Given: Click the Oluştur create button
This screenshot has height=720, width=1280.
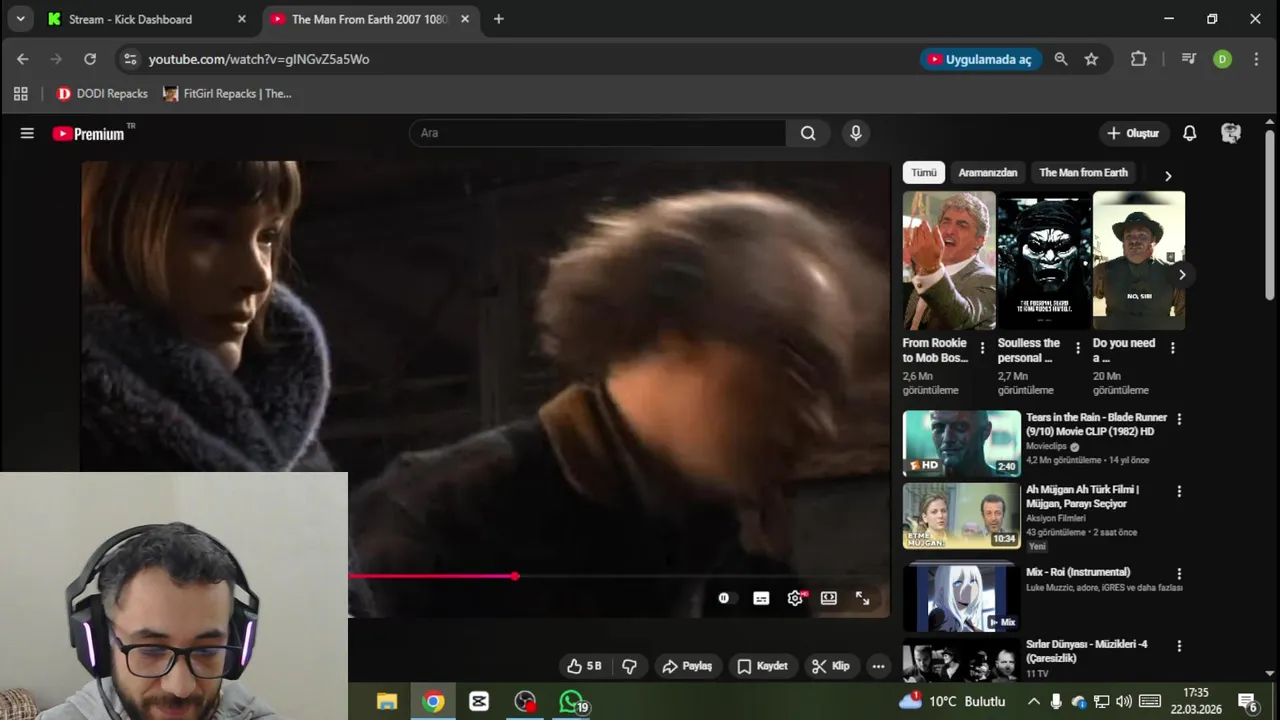Looking at the screenshot, I should click(1132, 133).
